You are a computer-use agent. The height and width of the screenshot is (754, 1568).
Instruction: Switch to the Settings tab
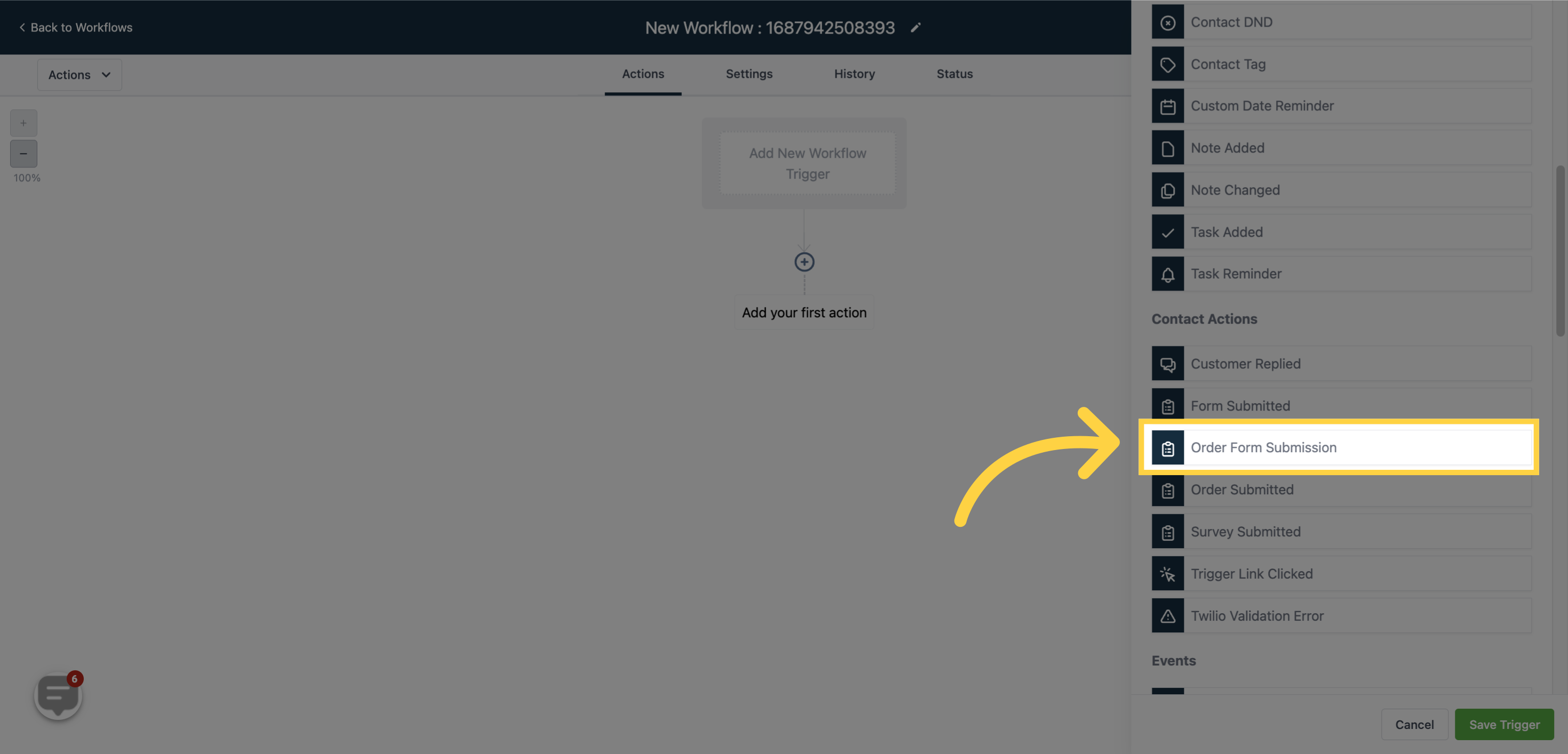coord(749,74)
